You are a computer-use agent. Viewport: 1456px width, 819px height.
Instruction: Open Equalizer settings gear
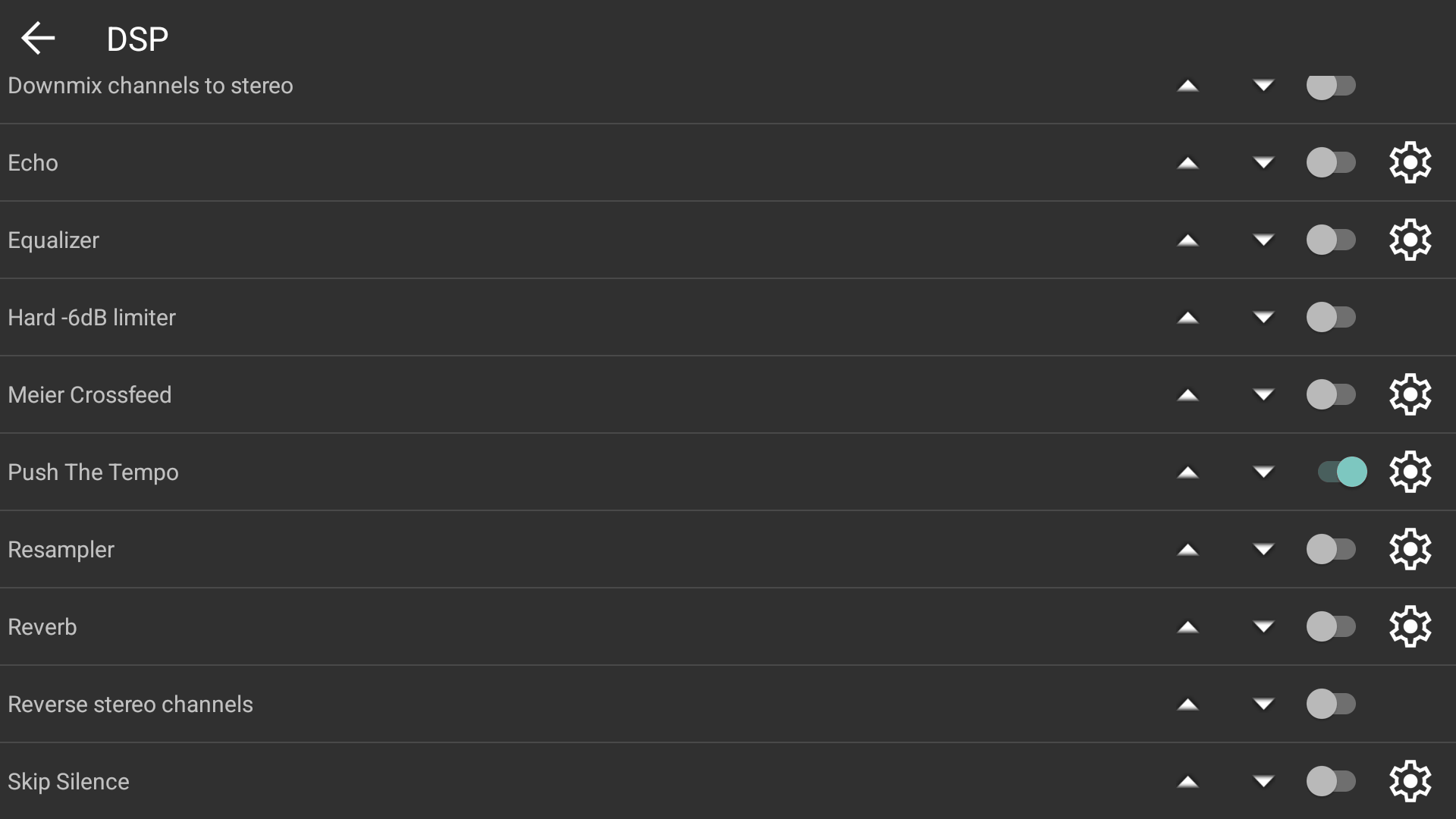(1410, 240)
